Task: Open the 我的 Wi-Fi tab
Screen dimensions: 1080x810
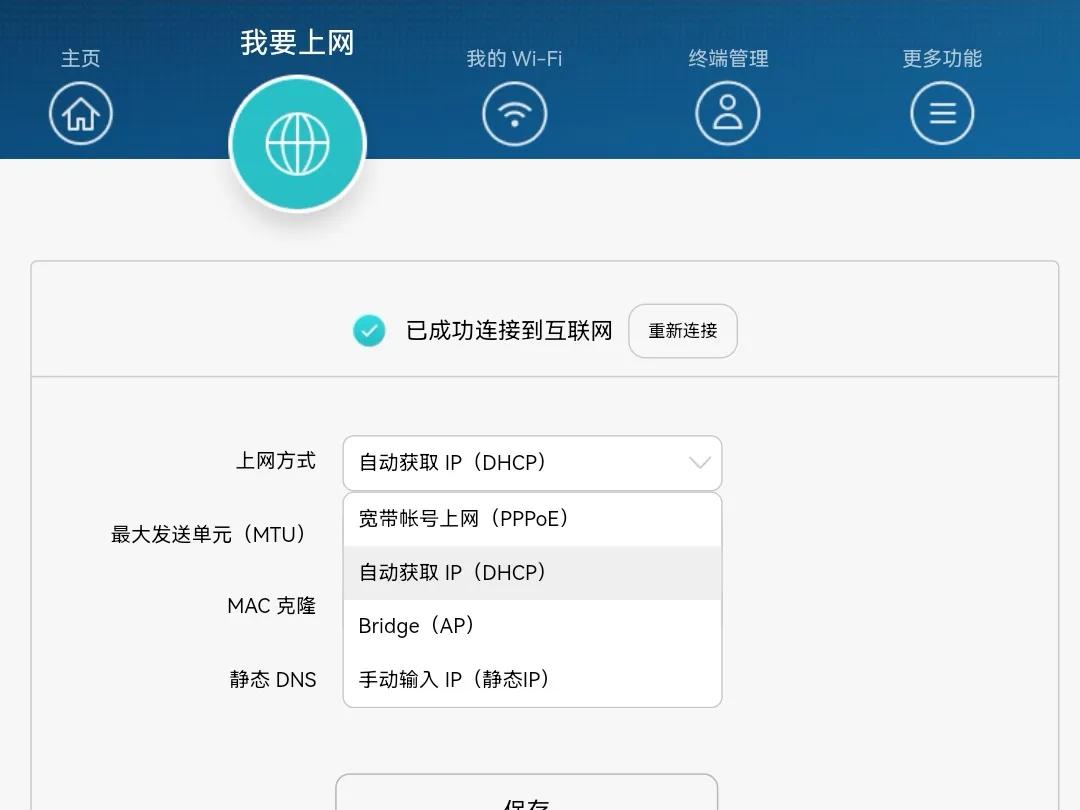Action: (514, 58)
